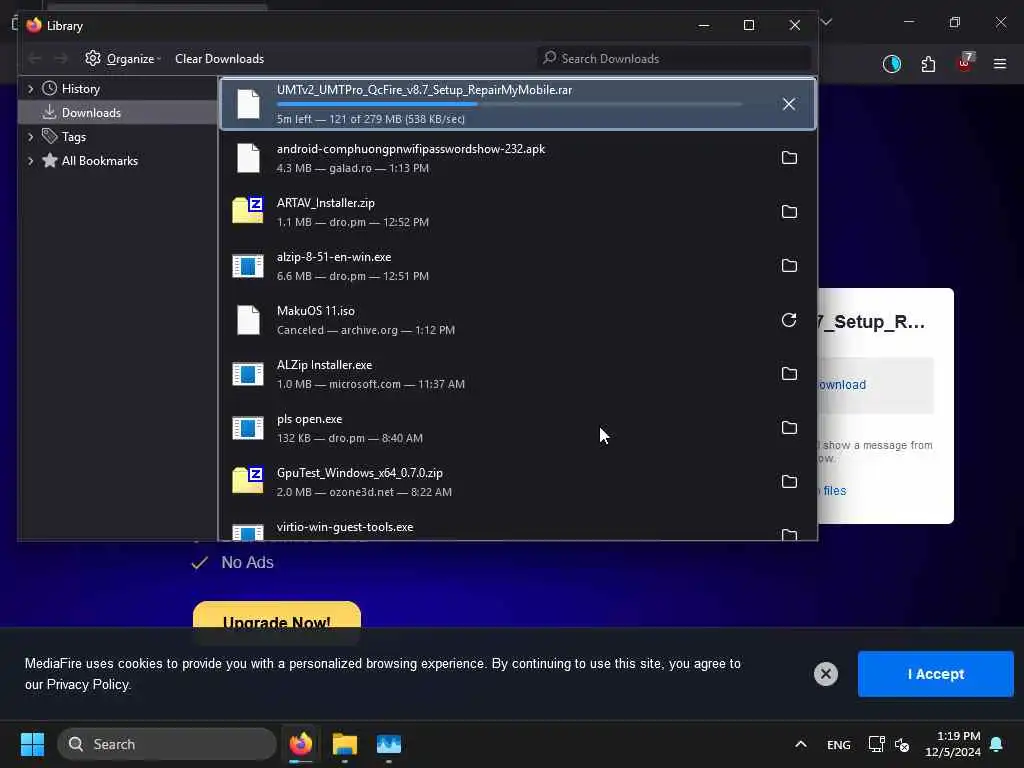Click the virtio-win-guest-tools.exe name
This screenshot has width=1024, height=768.
345,527
